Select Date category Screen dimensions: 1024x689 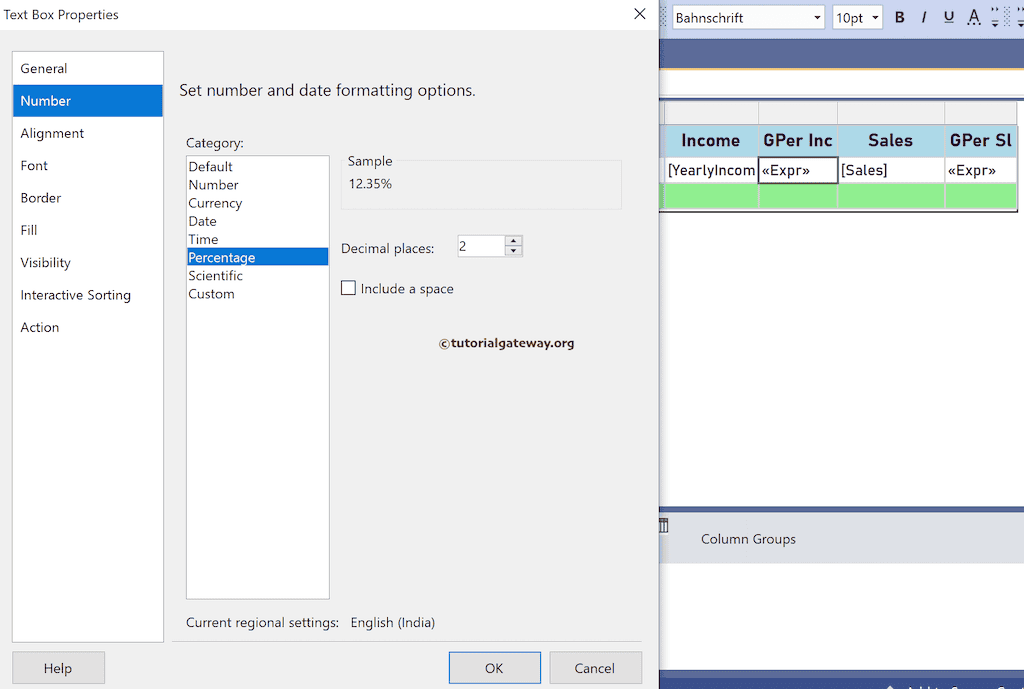point(257,221)
